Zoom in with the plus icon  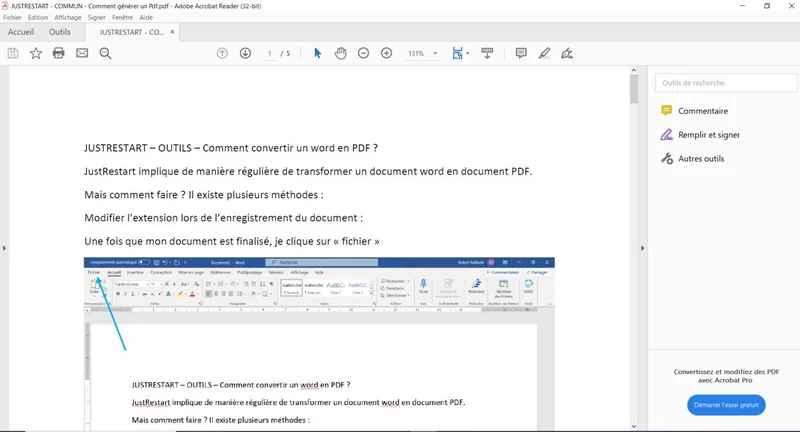386,53
